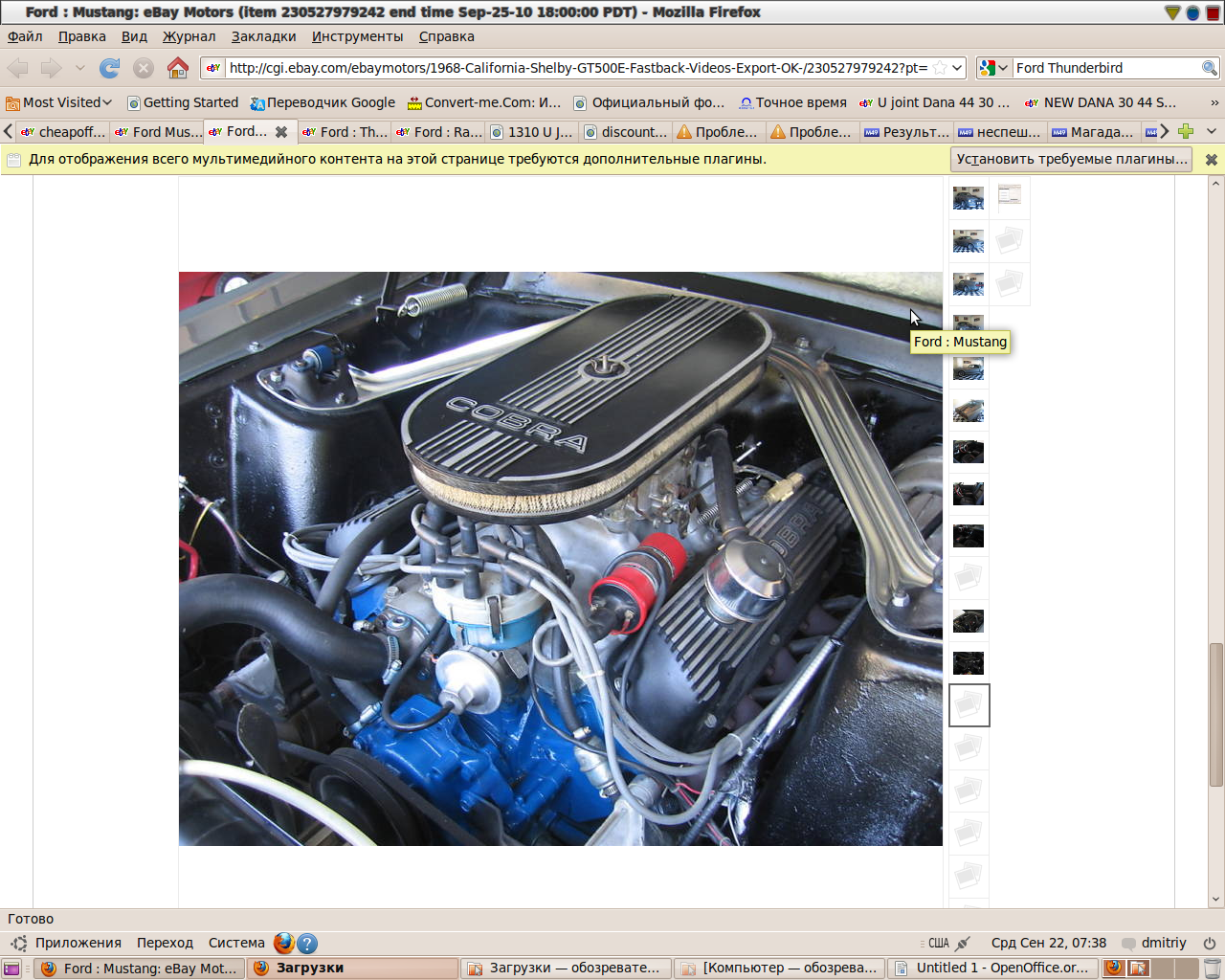
Task: Select the first car photo thumbnail
Action: (x=968, y=198)
